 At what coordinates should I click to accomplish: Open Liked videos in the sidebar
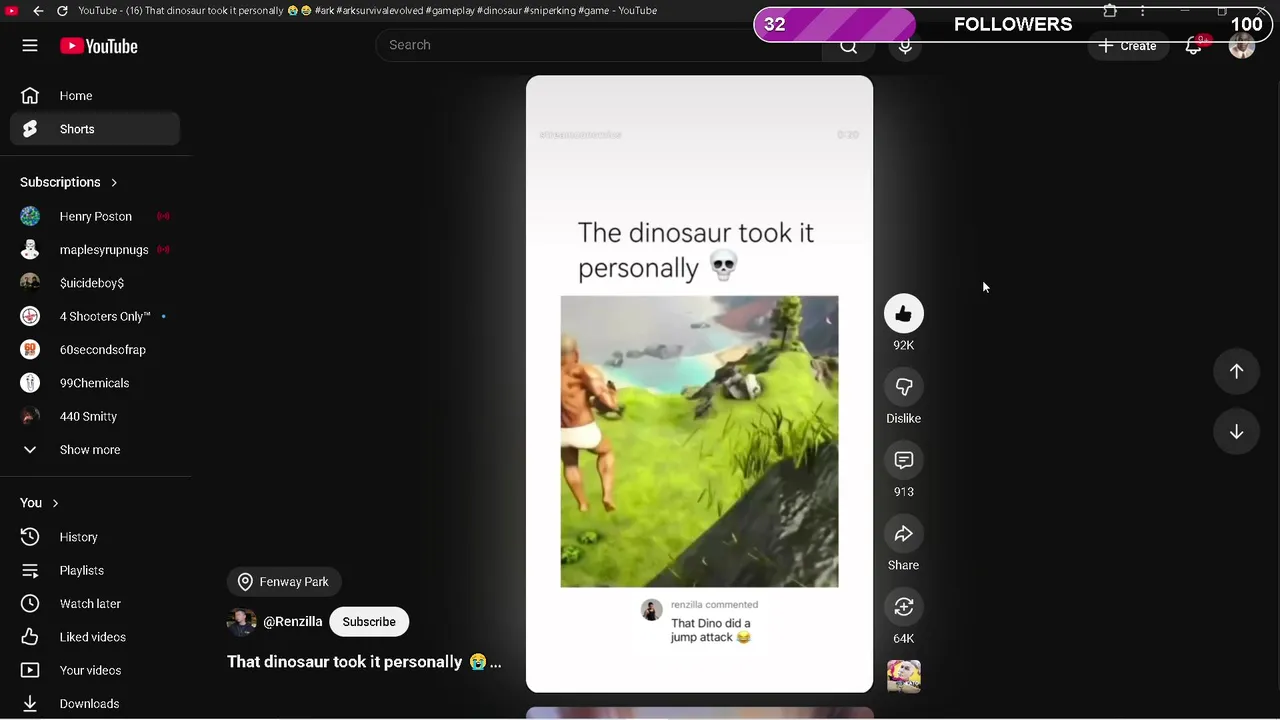point(95,637)
